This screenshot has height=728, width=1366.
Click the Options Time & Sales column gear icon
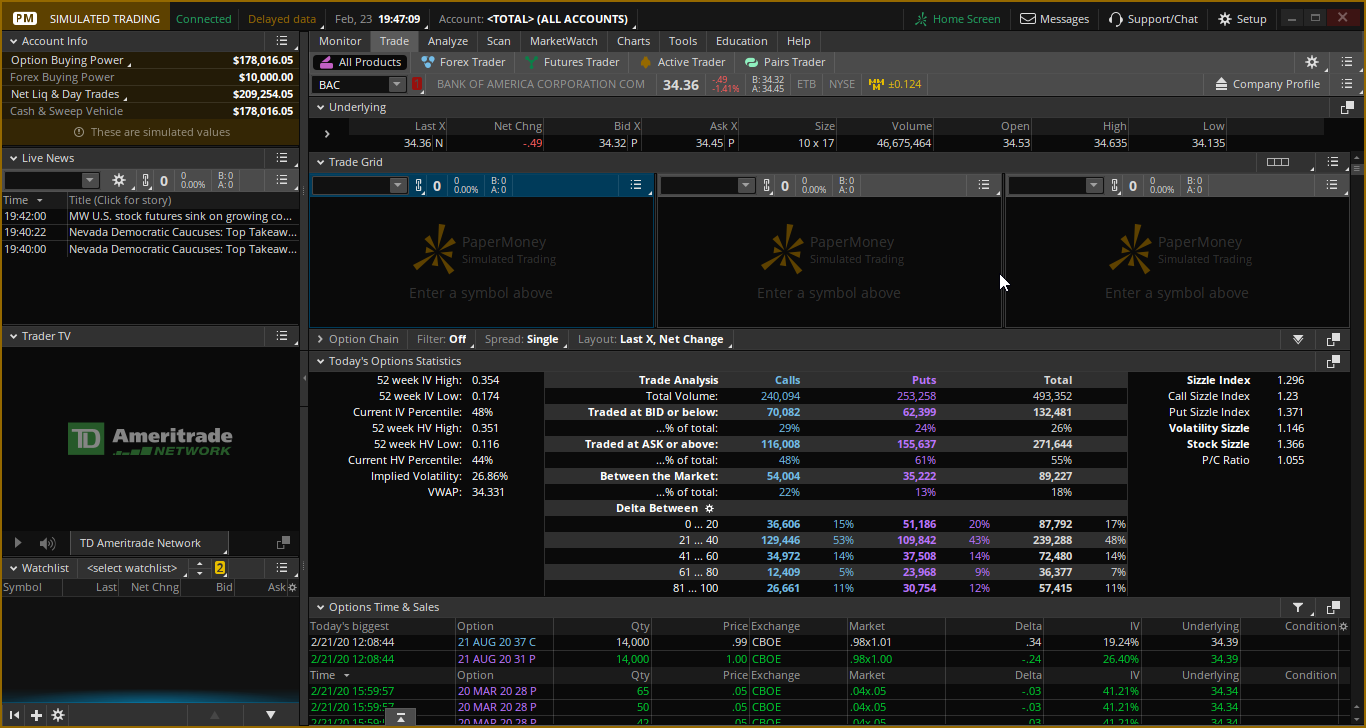1342,626
